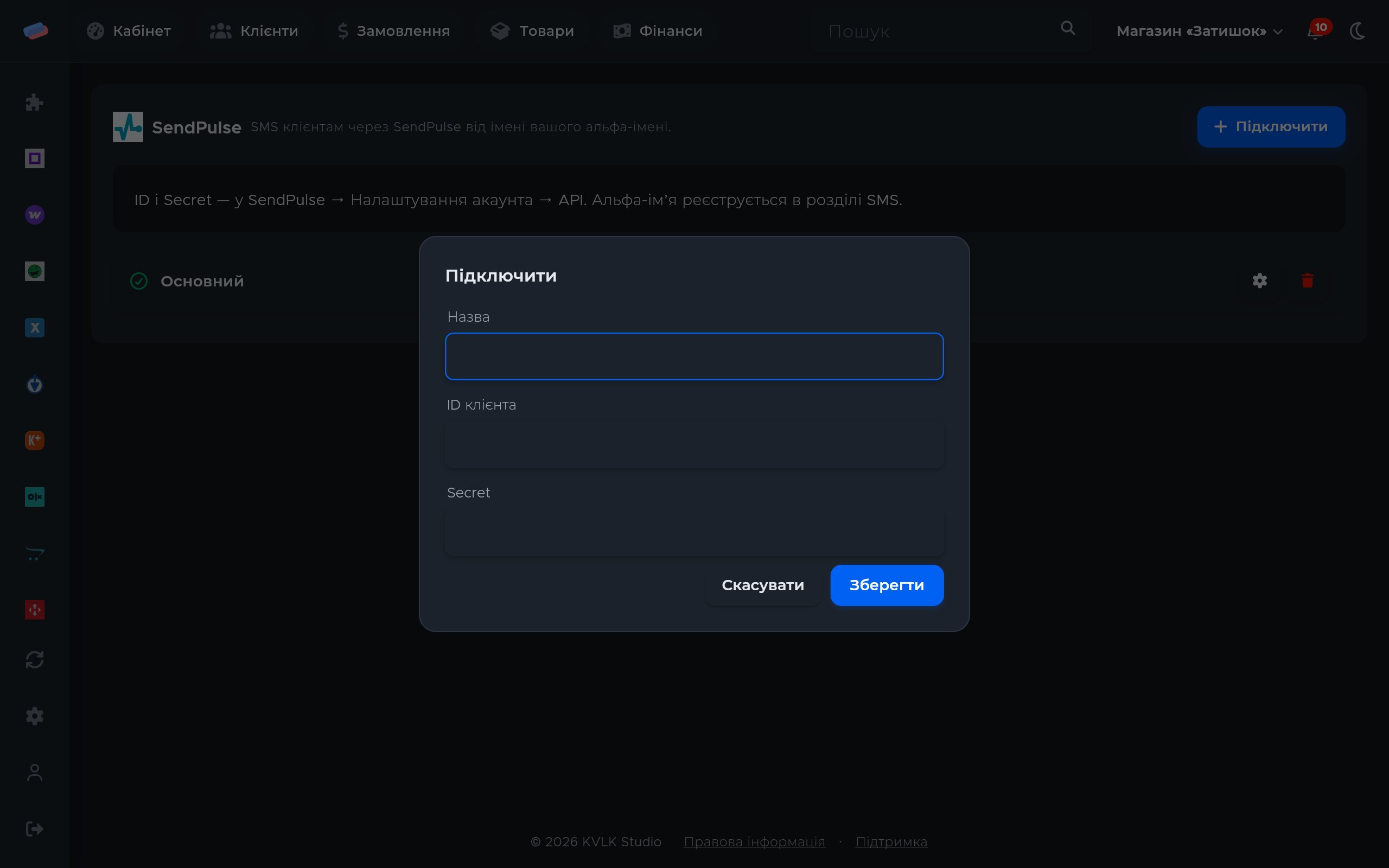Open the blue X integration icon
1389x868 pixels.
click(x=34, y=328)
